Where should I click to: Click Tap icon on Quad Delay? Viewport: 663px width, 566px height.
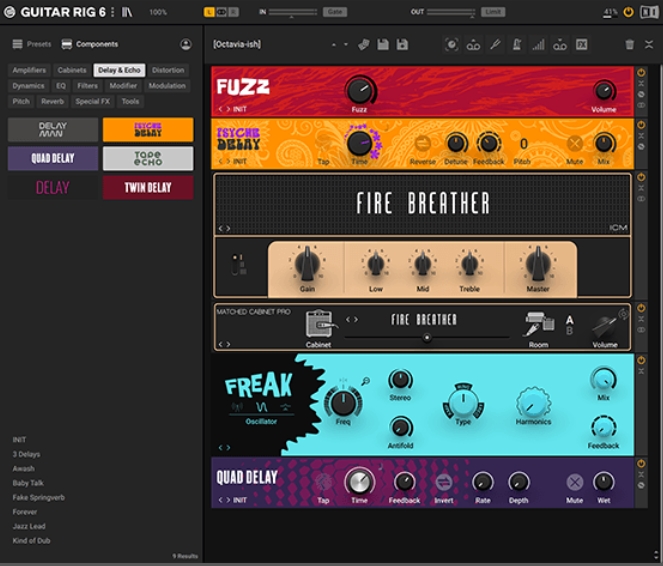coord(323,482)
